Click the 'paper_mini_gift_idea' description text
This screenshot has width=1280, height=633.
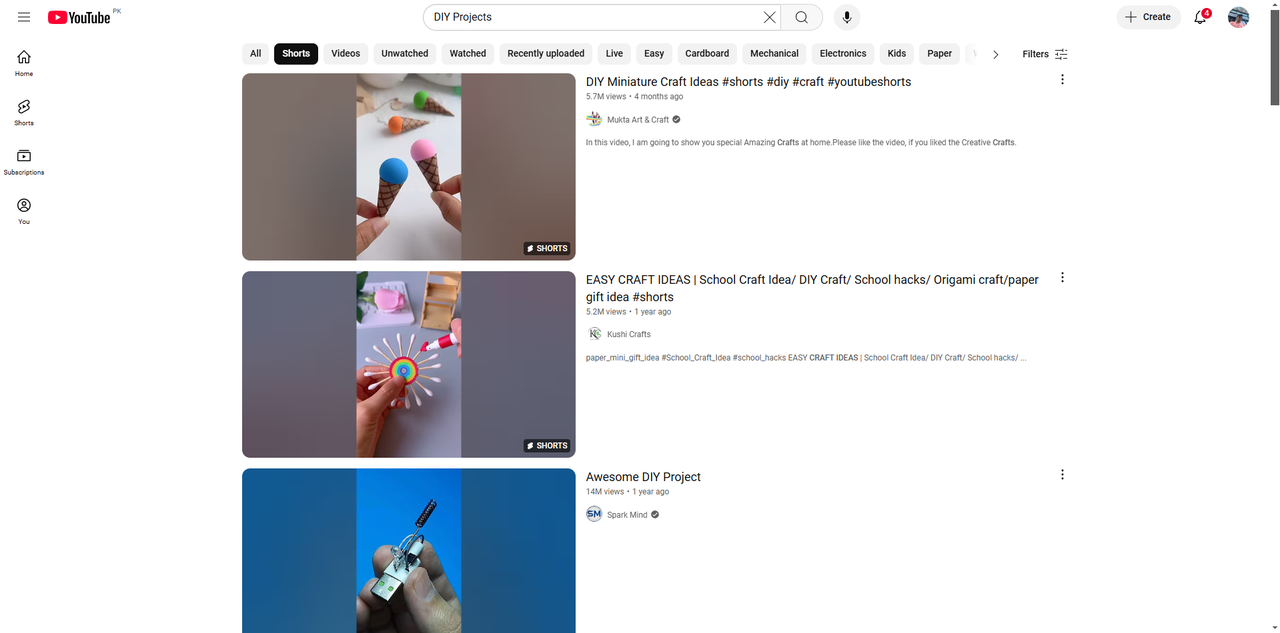coord(806,358)
